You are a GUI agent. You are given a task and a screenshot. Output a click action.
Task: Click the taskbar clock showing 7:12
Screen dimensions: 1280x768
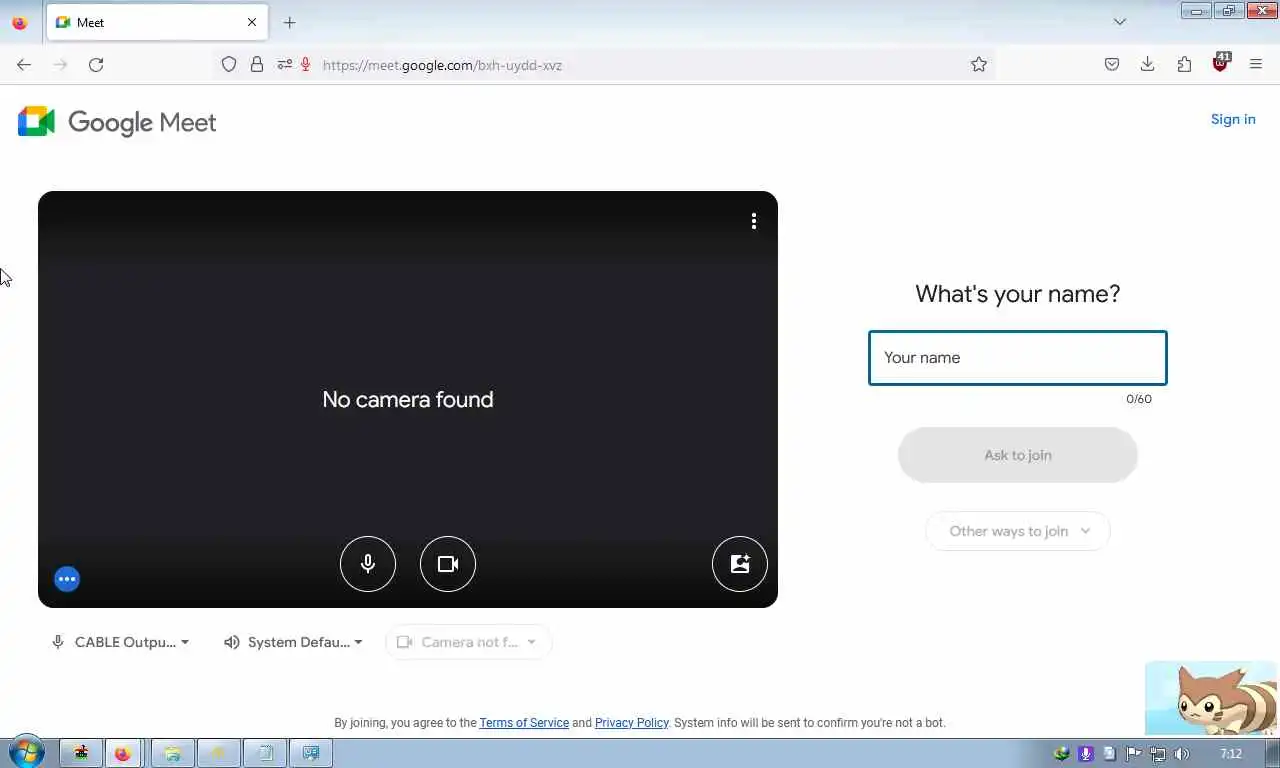coord(1231,754)
